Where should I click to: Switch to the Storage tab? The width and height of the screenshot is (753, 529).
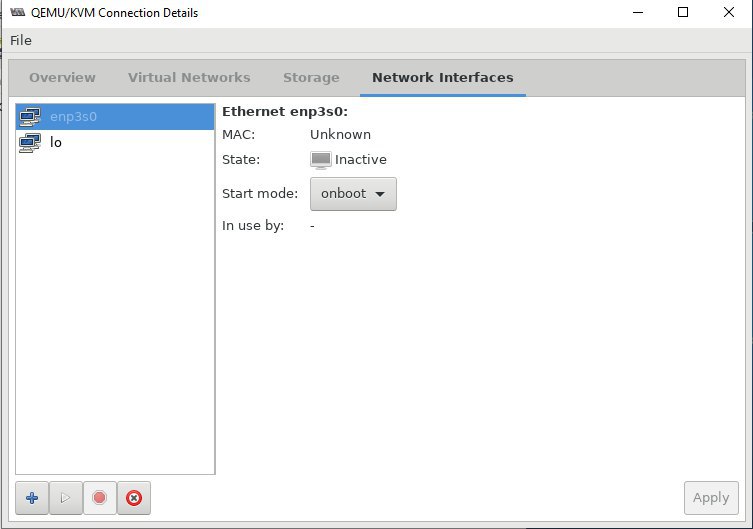311,77
